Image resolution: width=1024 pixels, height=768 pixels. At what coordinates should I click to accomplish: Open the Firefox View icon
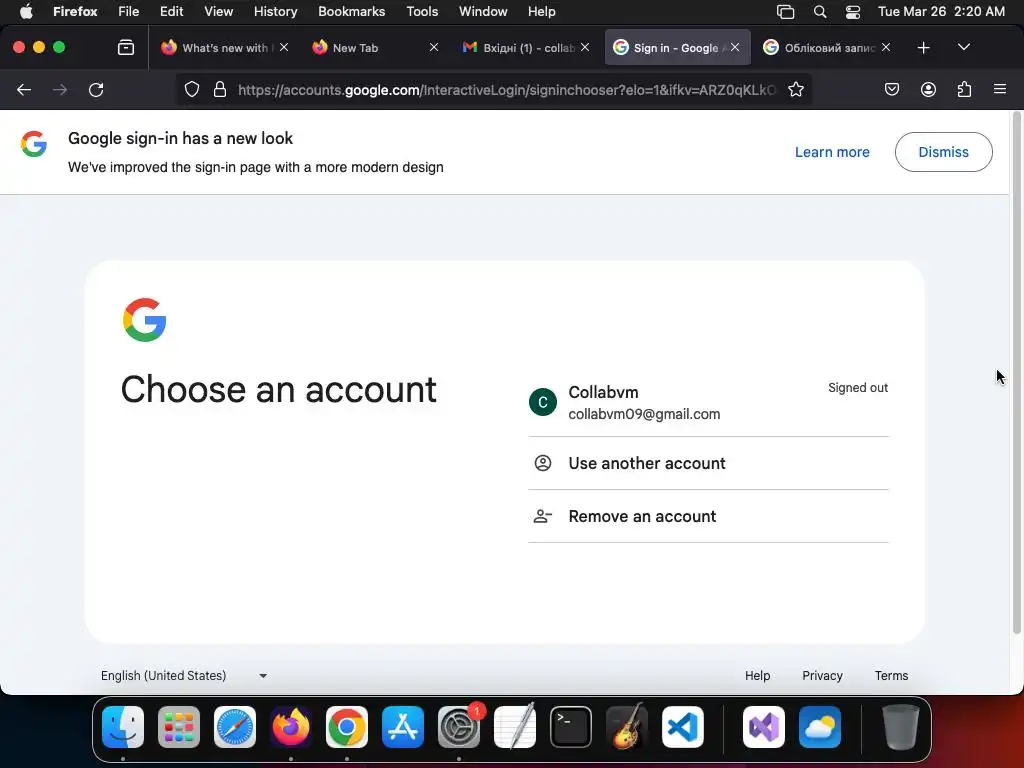[126, 47]
